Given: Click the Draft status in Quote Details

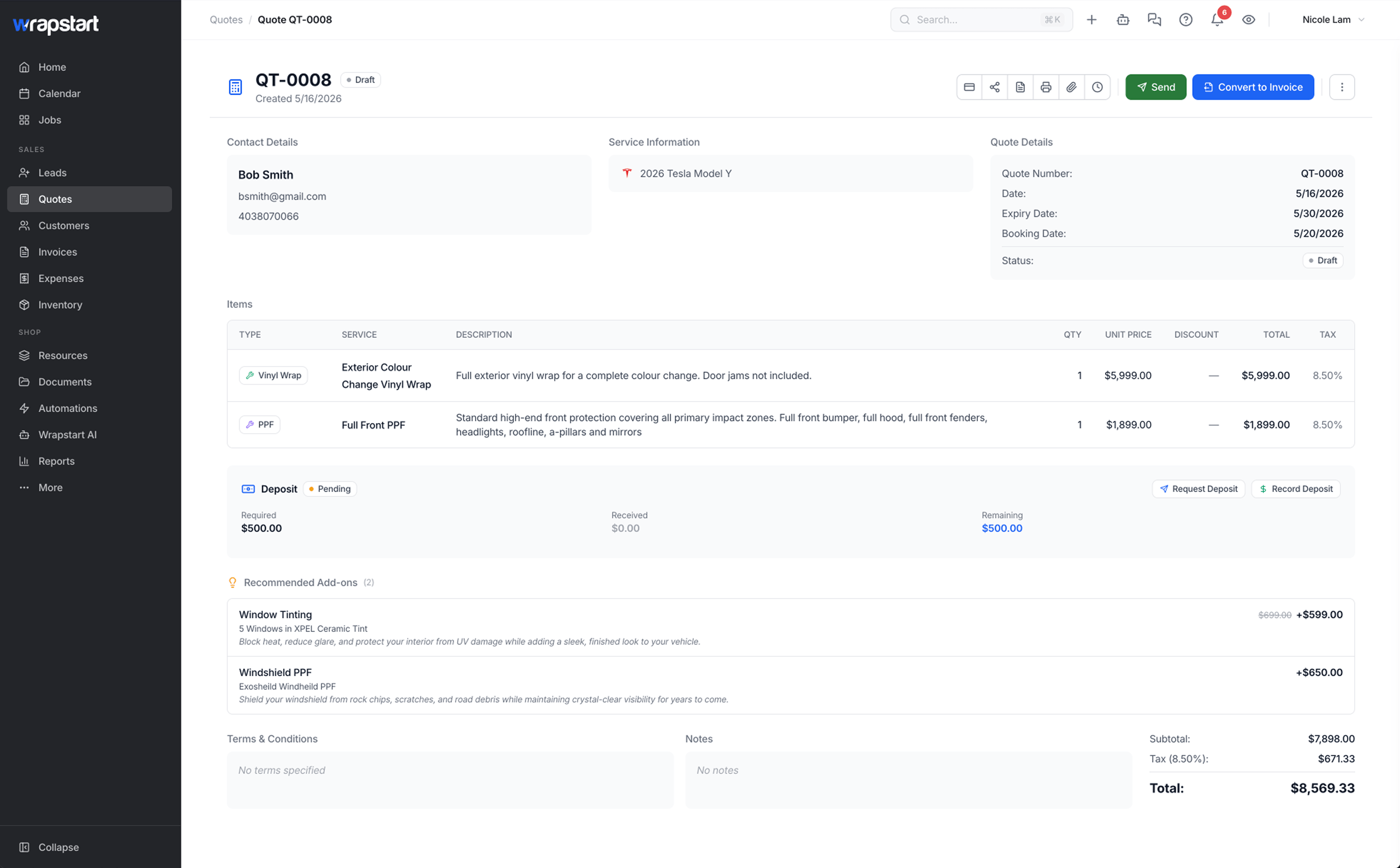Looking at the screenshot, I should (1322, 261).
